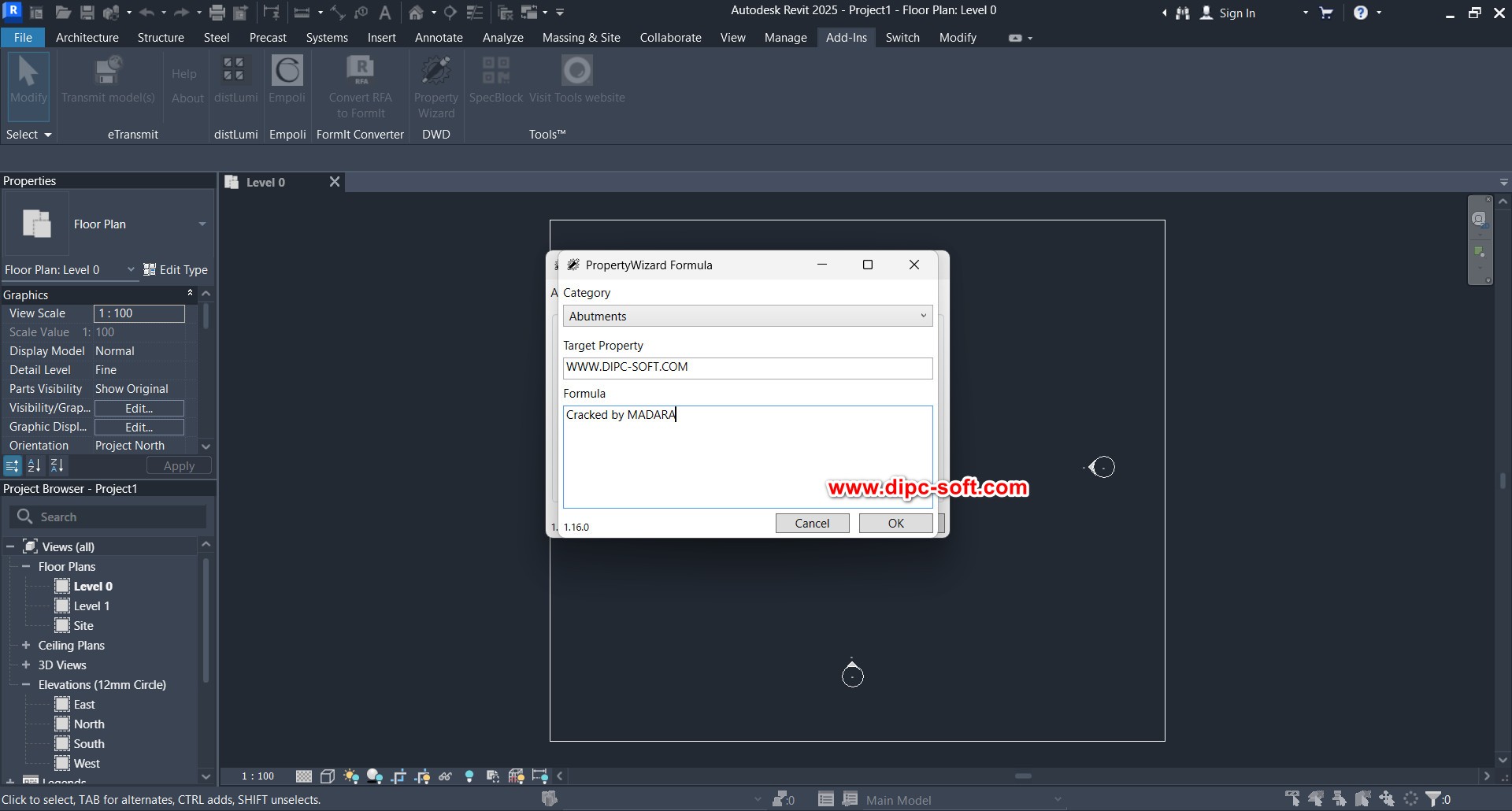Click Cancel in PropertyWizard Formula dialog
Image resolution: width=1512 pixels, height=811 pixels.
point(812,523)
